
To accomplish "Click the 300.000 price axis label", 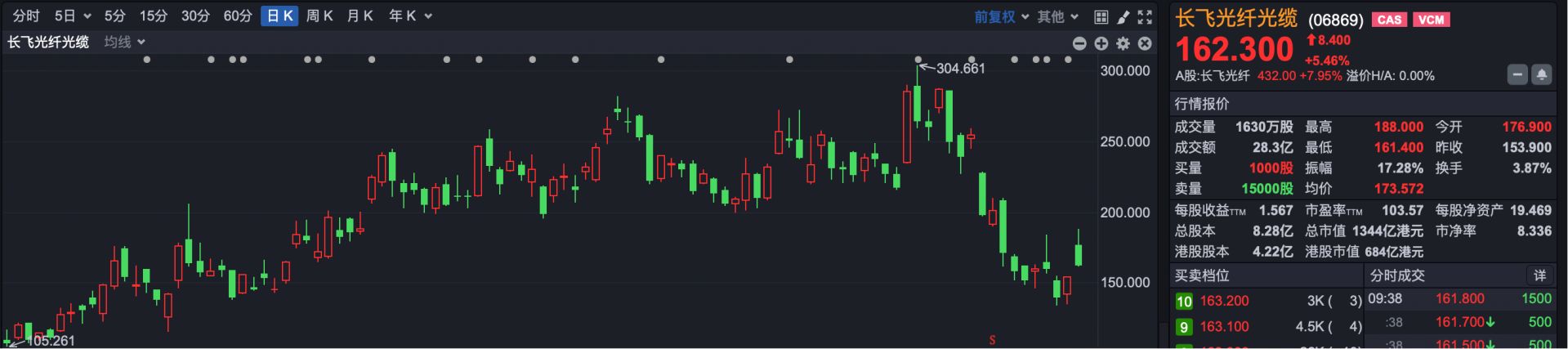I will point(1125,71).
